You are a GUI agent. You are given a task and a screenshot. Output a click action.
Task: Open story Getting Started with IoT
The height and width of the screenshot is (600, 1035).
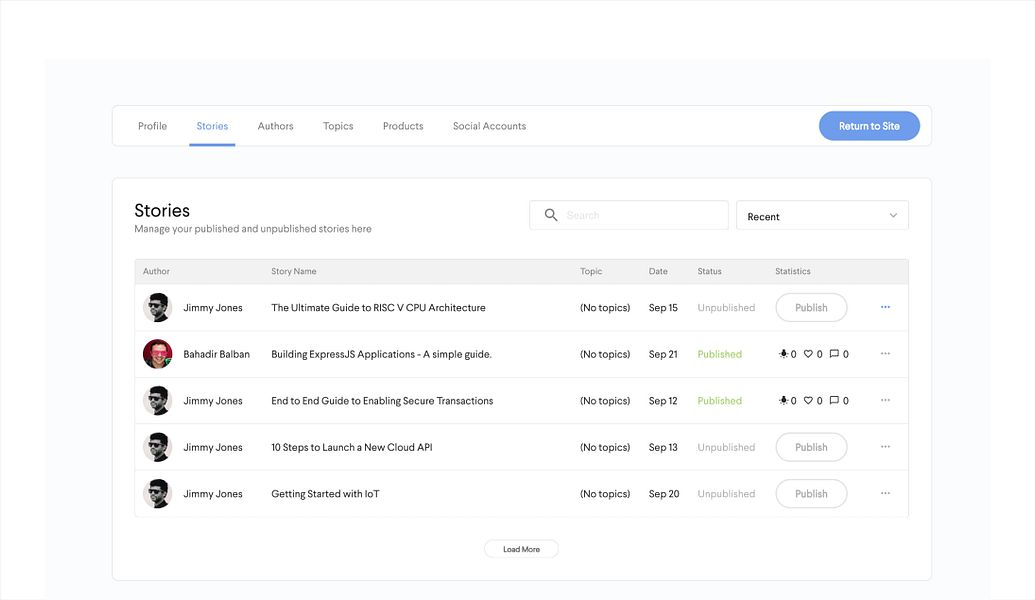tap(325, 494)
